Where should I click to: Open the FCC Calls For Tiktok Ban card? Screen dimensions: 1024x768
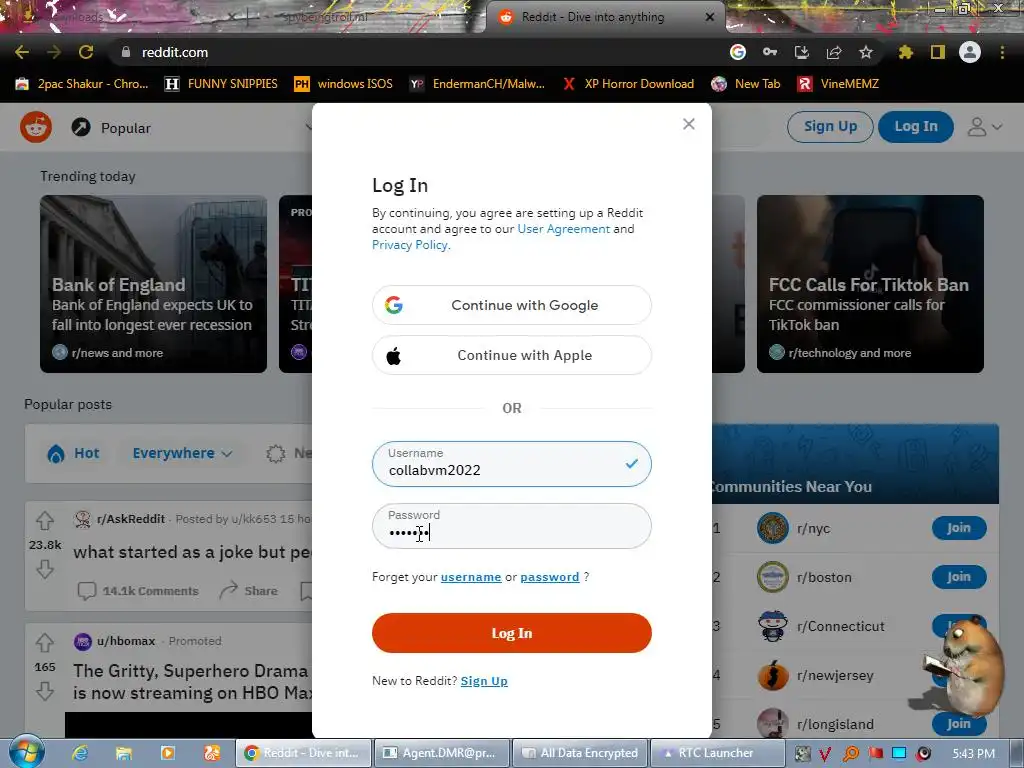pos(870,284)
